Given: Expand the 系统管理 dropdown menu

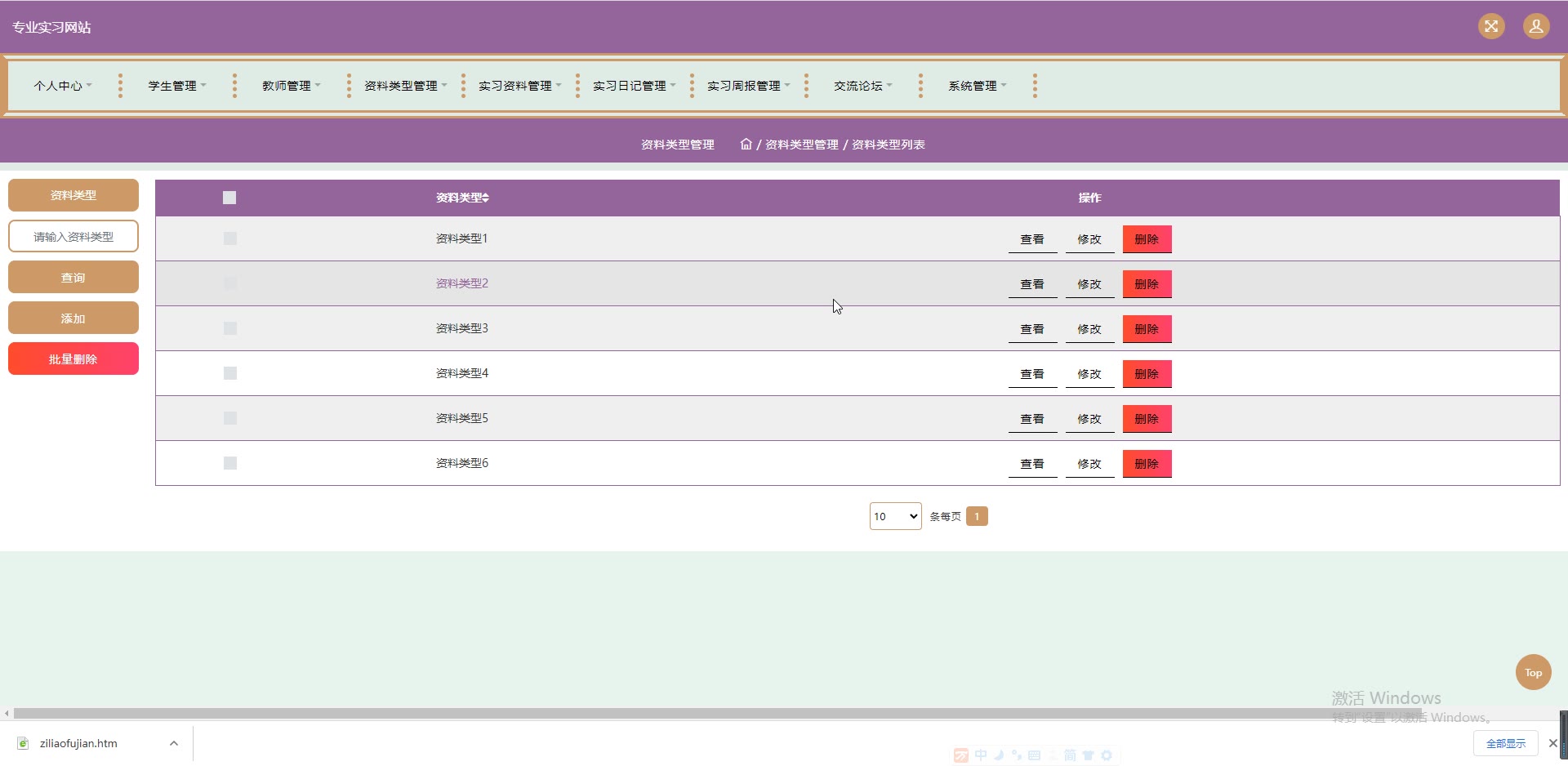Looking at the screenshot, I should click(977, 86).
